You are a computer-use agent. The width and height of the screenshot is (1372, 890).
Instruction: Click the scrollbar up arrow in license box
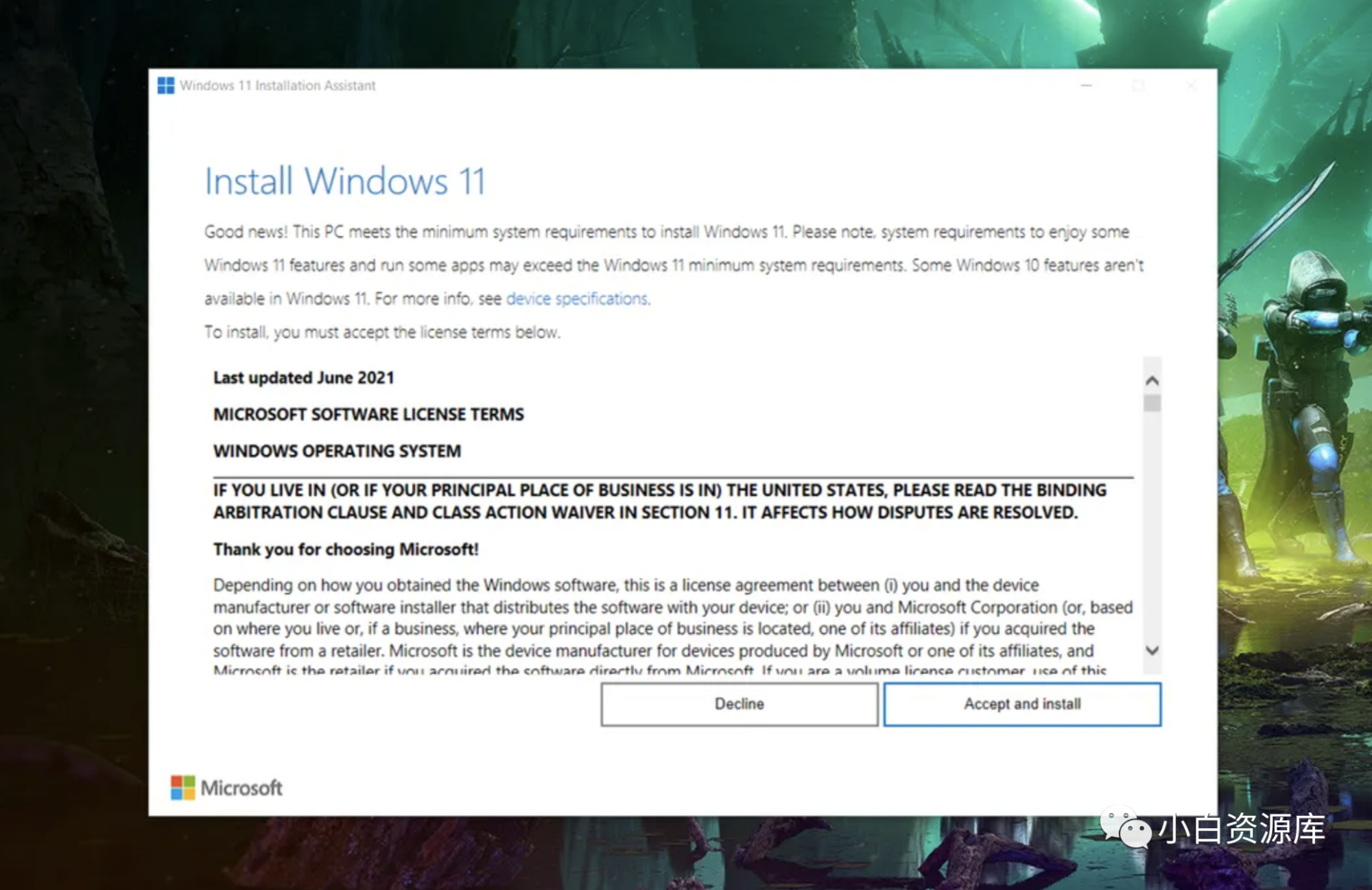(1152, 380)
